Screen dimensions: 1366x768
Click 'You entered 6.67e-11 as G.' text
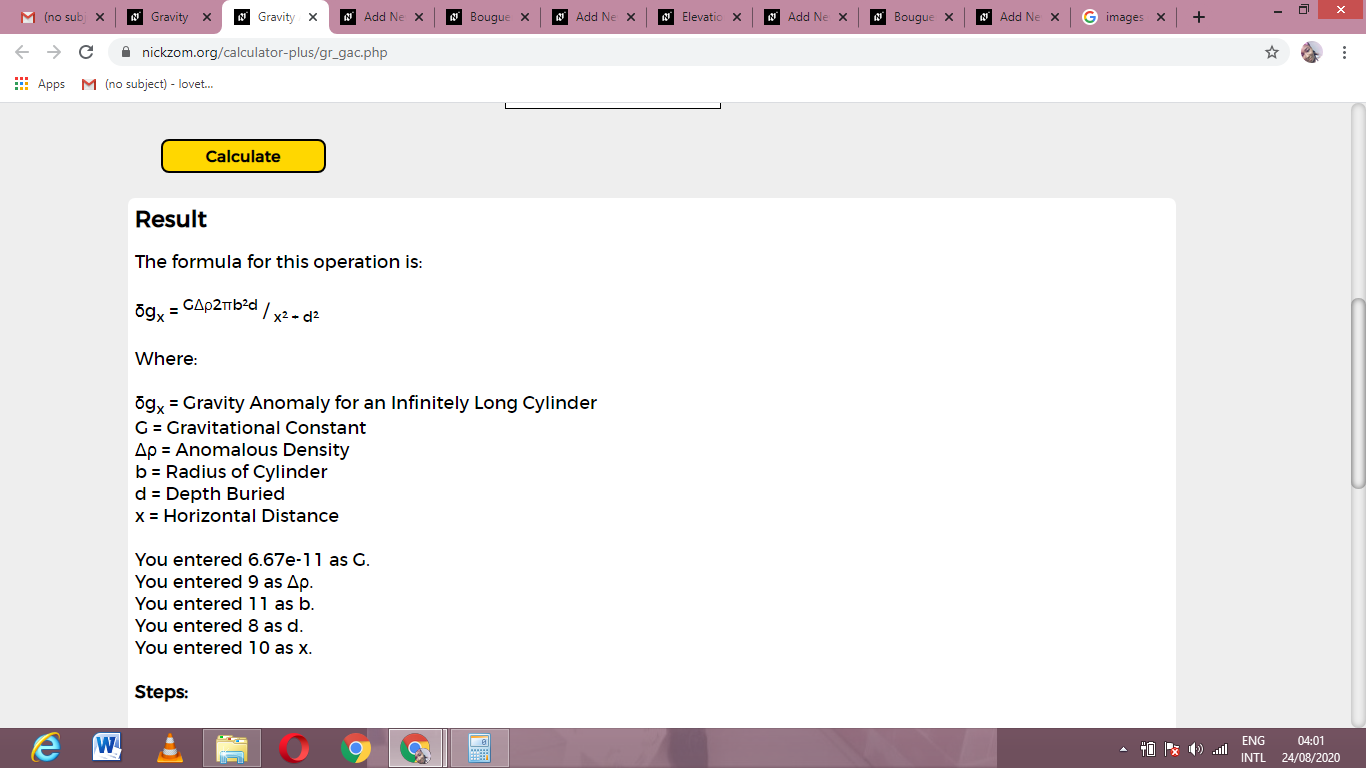[x=253, y=560]
